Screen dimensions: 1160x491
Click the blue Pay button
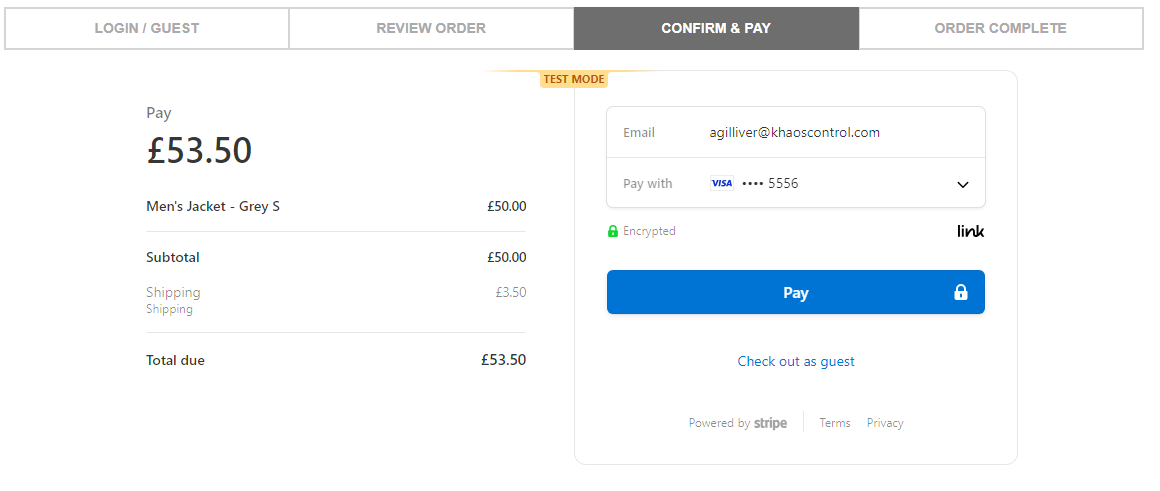[x=796, y=292]
